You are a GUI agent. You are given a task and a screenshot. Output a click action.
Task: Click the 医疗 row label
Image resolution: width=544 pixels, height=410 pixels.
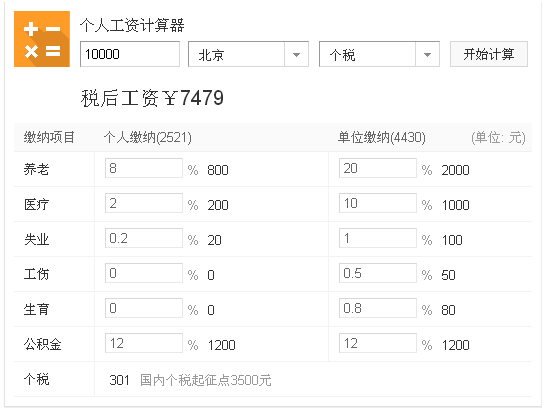click(36, 204)
